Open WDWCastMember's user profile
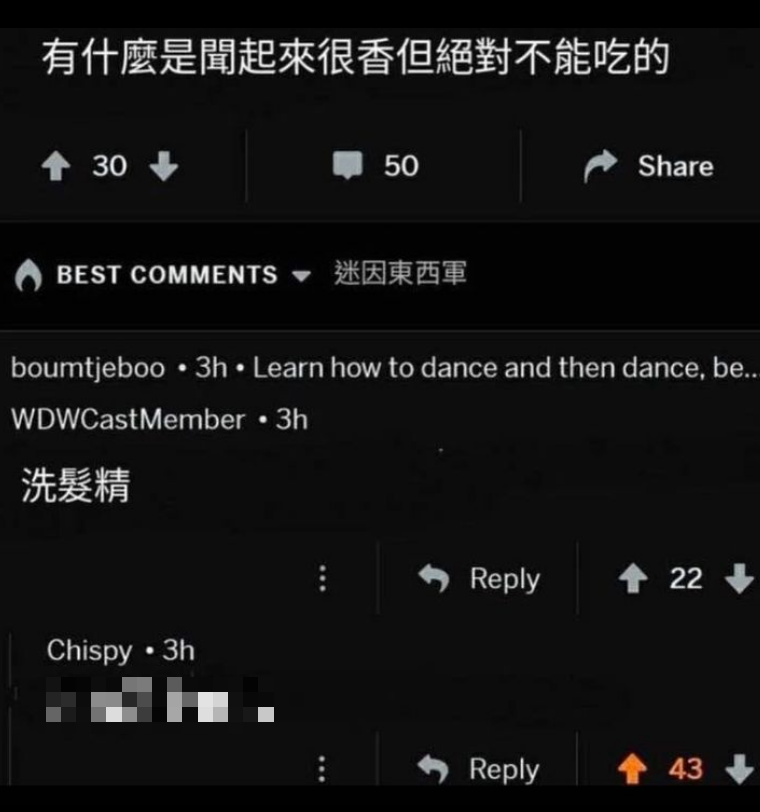The image size is (760, 812). pos(128,419)
